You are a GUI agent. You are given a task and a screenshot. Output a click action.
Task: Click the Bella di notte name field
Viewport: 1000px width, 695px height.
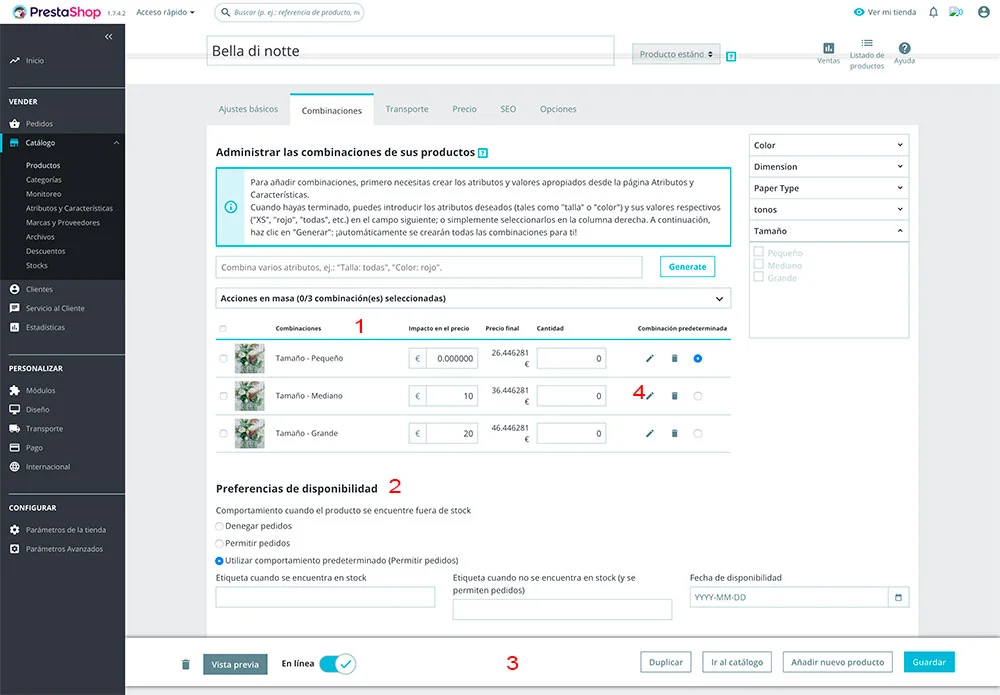tap(410, 51)
